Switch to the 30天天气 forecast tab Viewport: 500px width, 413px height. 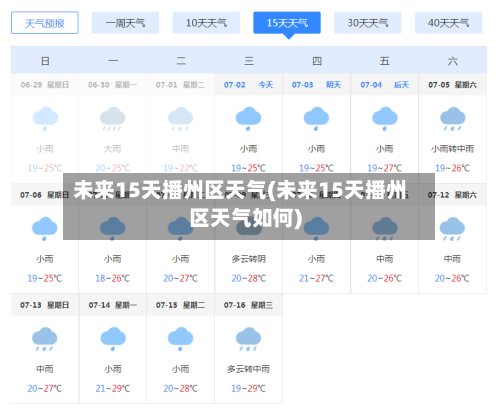point(368,23)
